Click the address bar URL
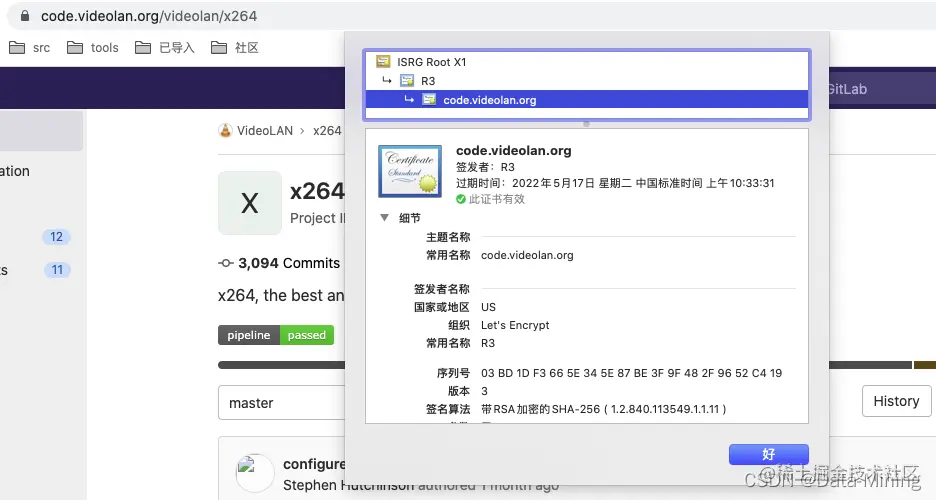This screenshot has height=500, width=936. tap(149, 16)
